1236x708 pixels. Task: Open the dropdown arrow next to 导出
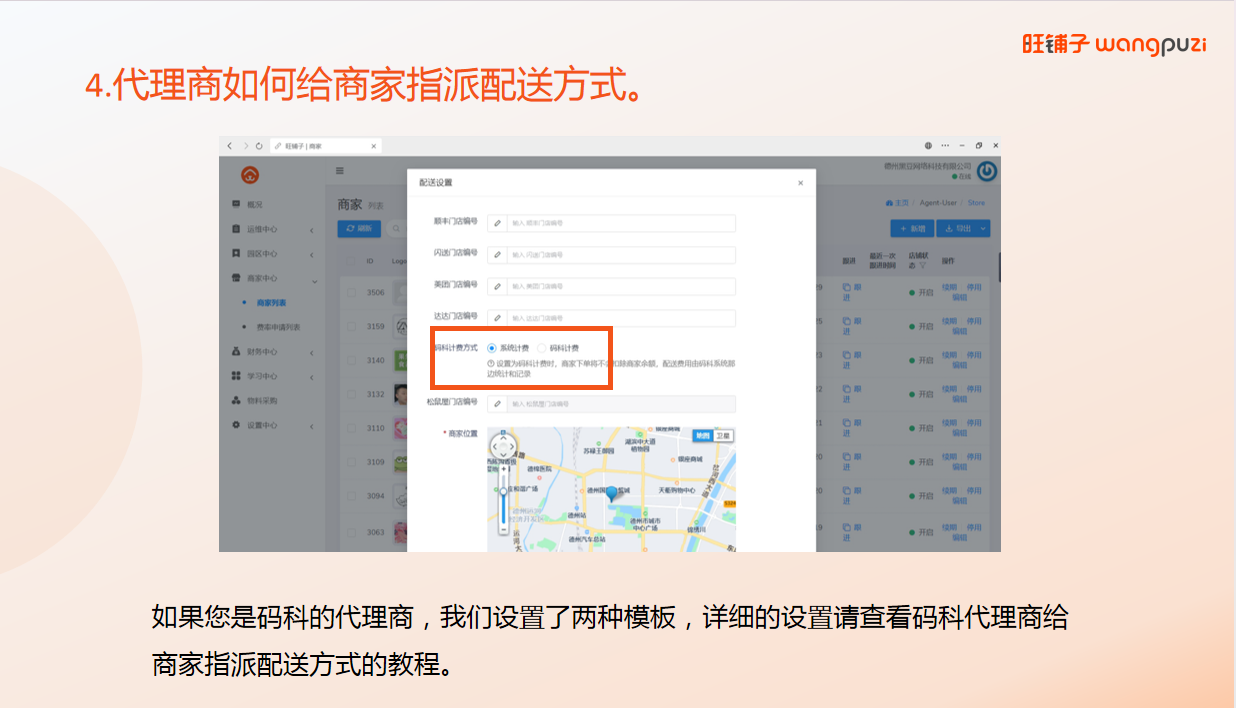point(983,228)
